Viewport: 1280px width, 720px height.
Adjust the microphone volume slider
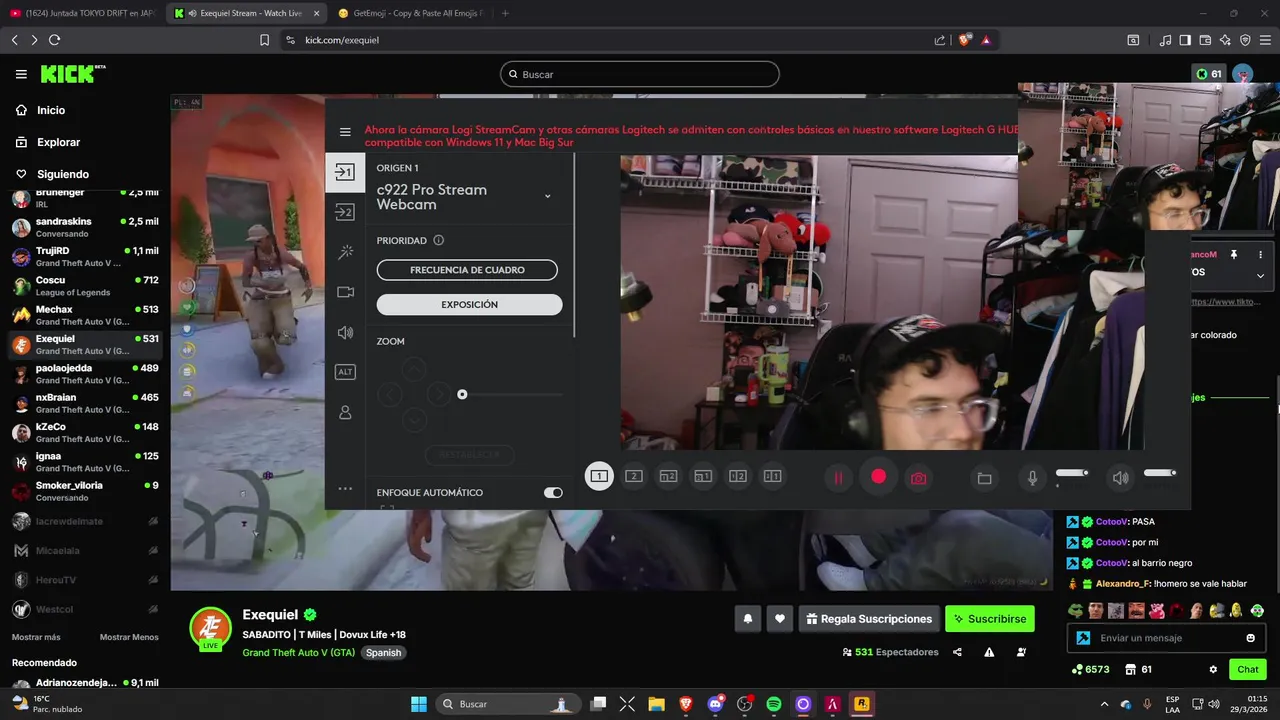[1072, 472]
